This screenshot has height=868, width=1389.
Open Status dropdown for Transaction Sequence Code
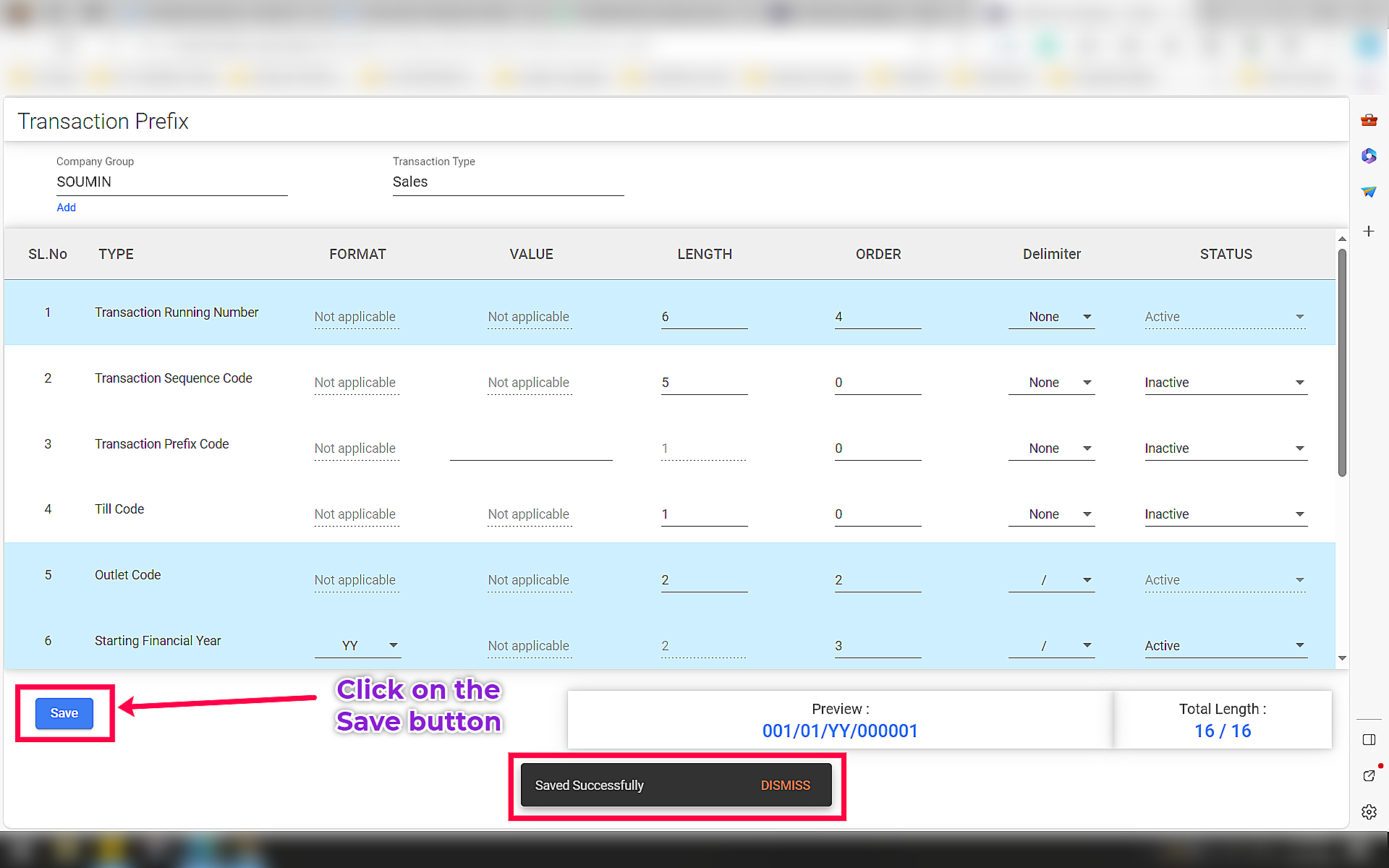(x=1226, y=383)
